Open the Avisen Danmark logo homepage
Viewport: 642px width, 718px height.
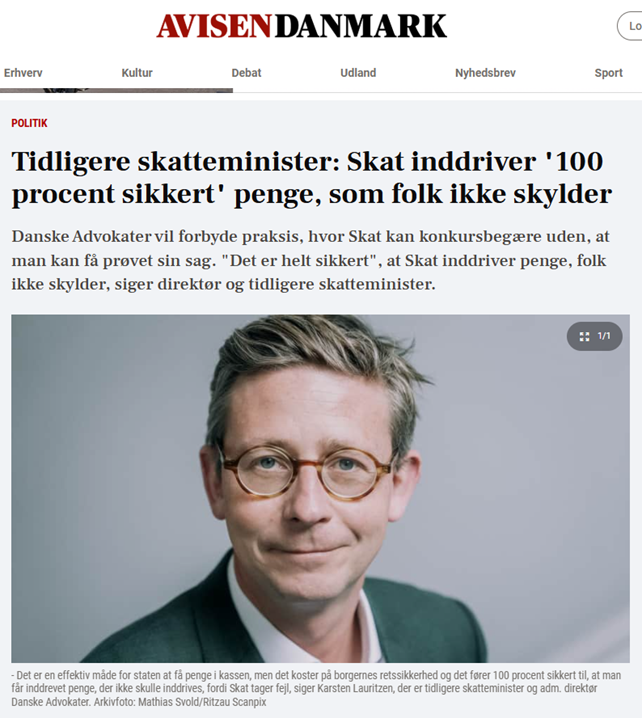tap(301, 26)
